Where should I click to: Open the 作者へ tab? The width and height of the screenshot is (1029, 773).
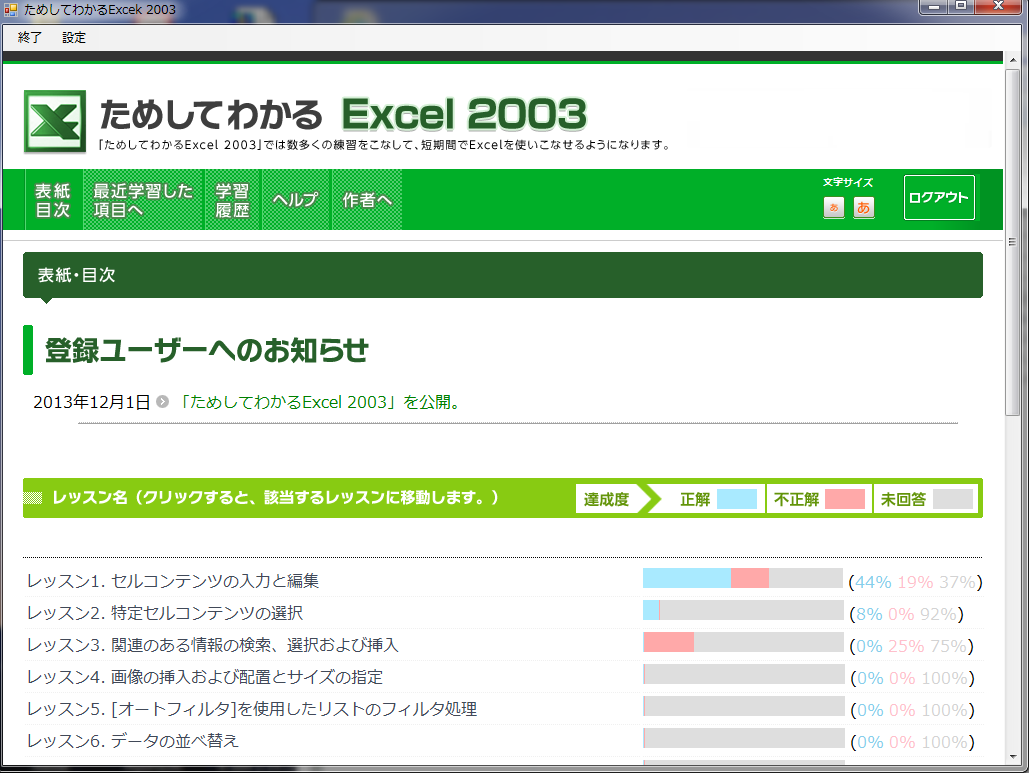367,200
